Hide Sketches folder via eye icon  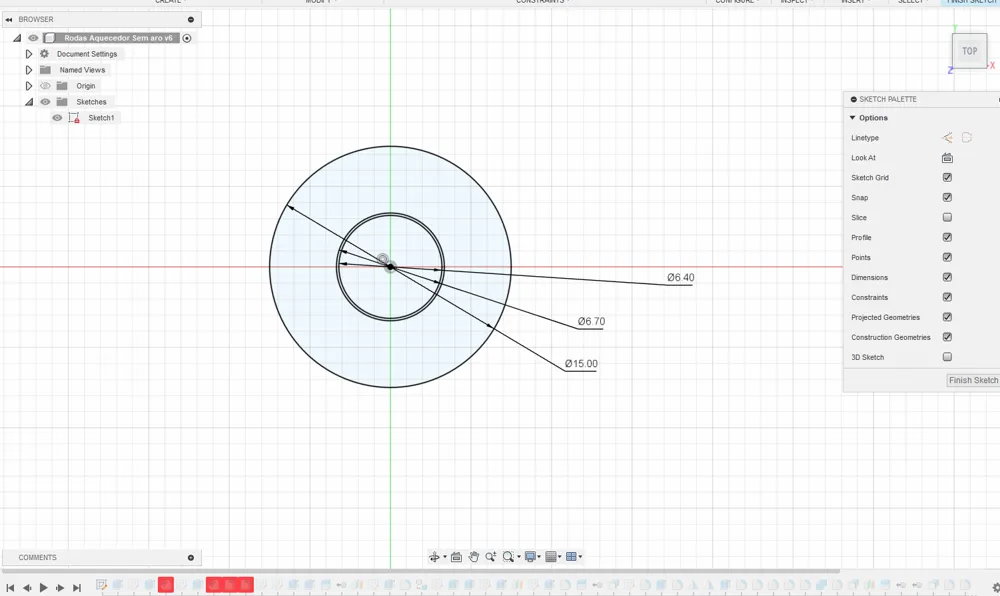pyautogui.click(x=45, y=102)
